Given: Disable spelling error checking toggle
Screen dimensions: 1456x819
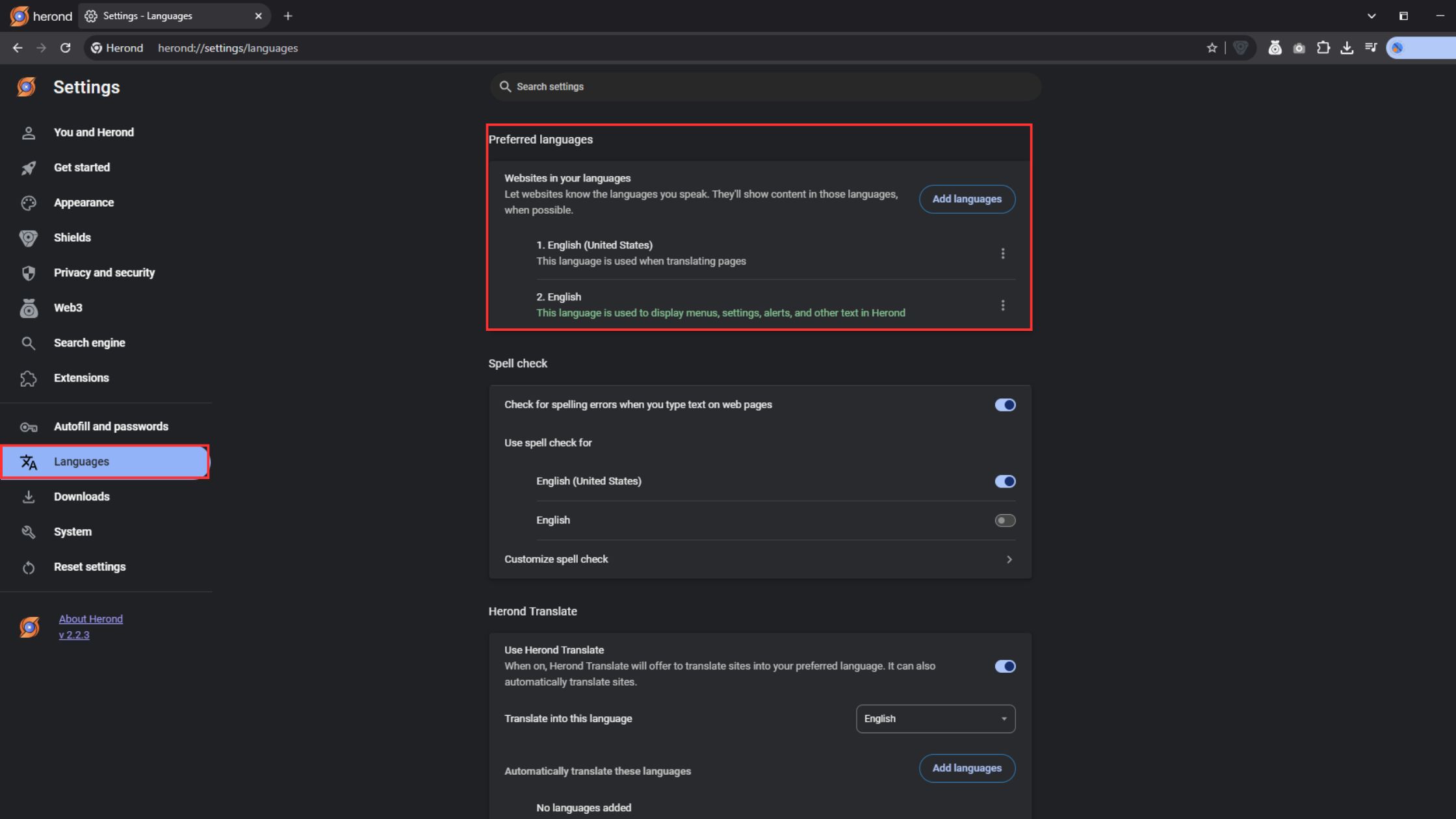Looking at the screenshot, I should click(1004, 405).
